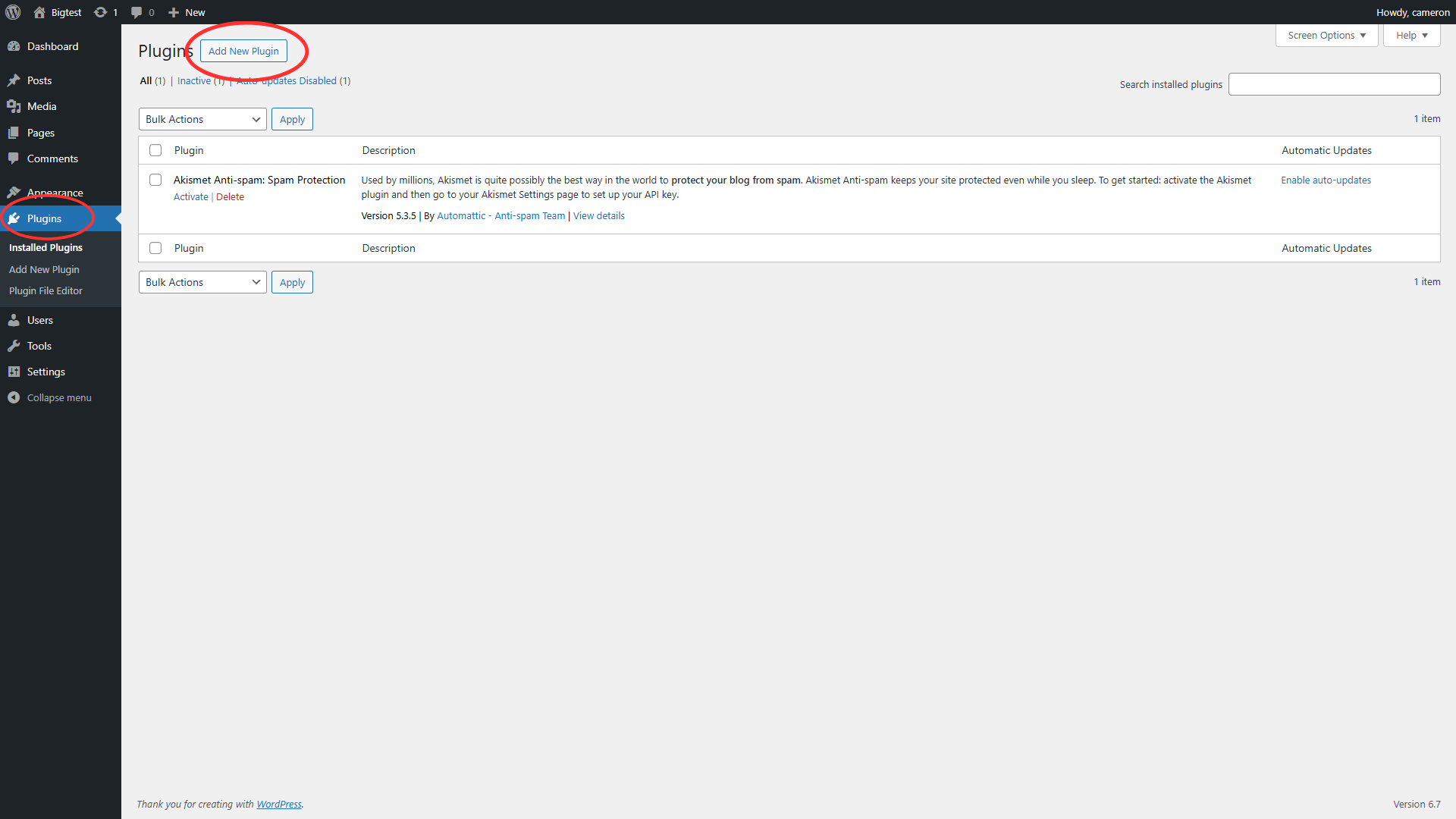The height and width of the screenshot is (819, 1456).
Task: Open the Tools wrench icon
Action: [14, 346]
